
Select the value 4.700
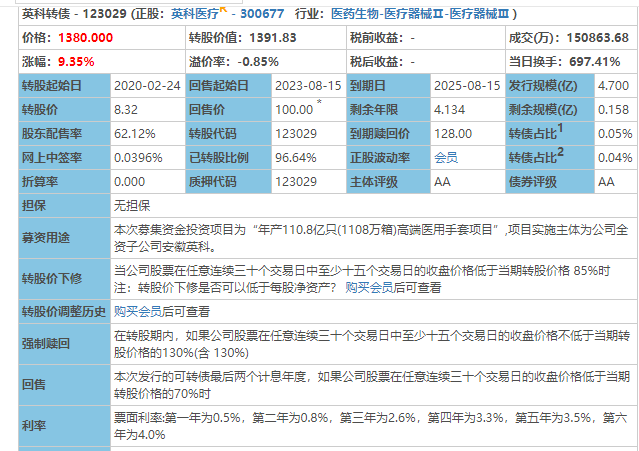coord(613,86)
